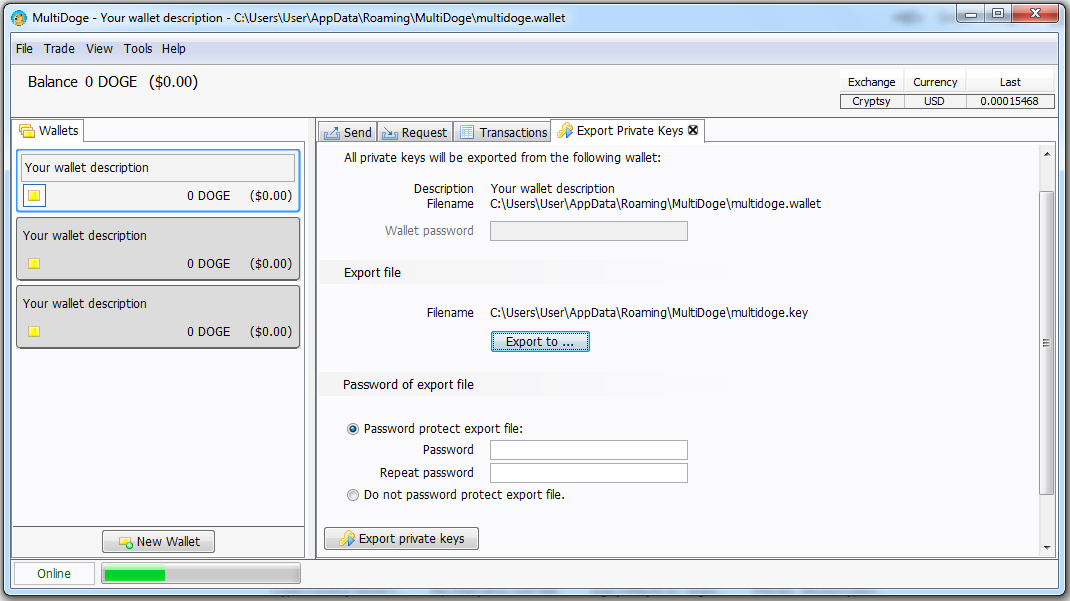The image size is (1070, 601).
Task: Click the New Wallet button icon
Action: [126, 542]
